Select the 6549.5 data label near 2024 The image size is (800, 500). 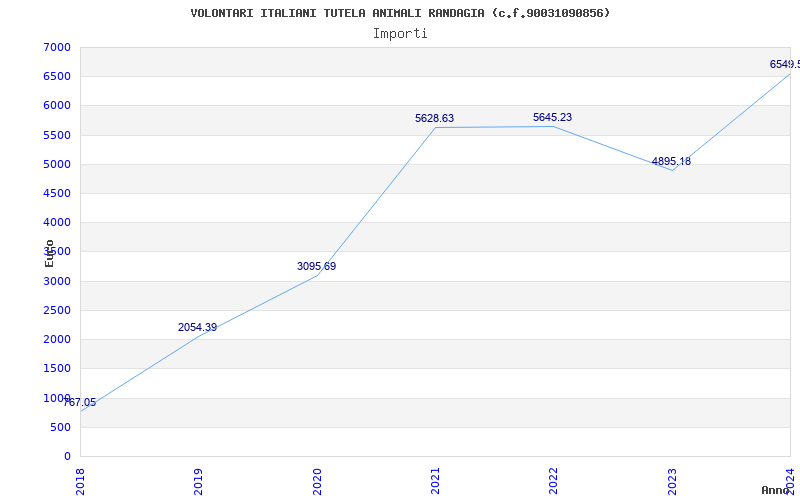click(x=785, y=64)
